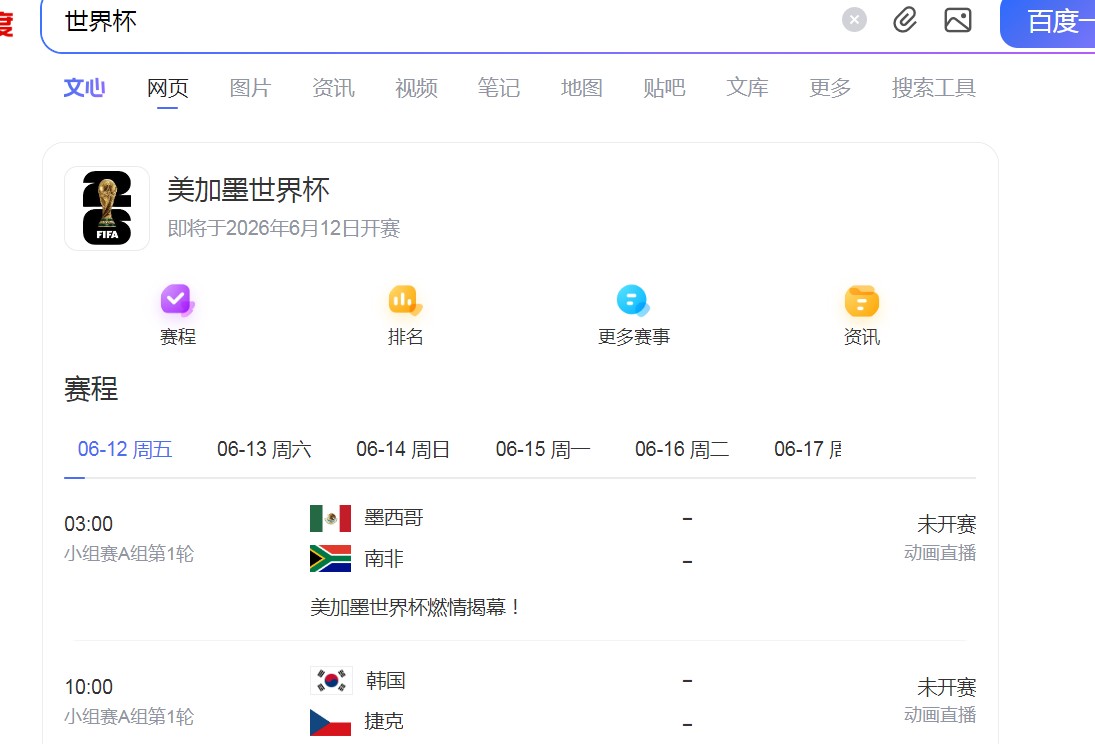This screenshot has height=744, width=1095.
Task: Click the 03:00 match time
Action: click(x=89, y=524)
